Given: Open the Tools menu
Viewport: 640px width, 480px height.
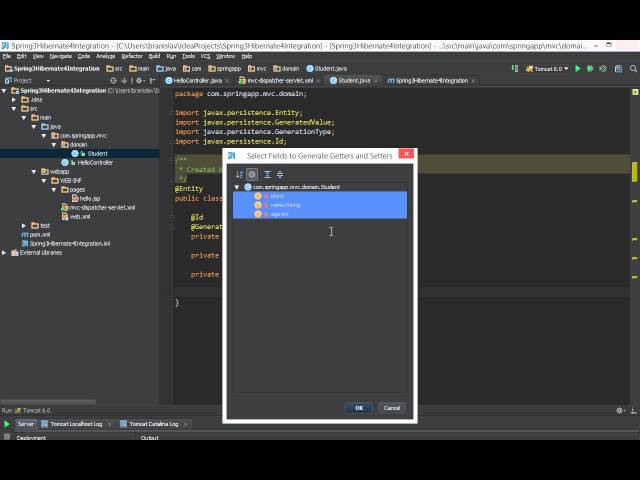Looking at the screenshot, I should (188, 56).
